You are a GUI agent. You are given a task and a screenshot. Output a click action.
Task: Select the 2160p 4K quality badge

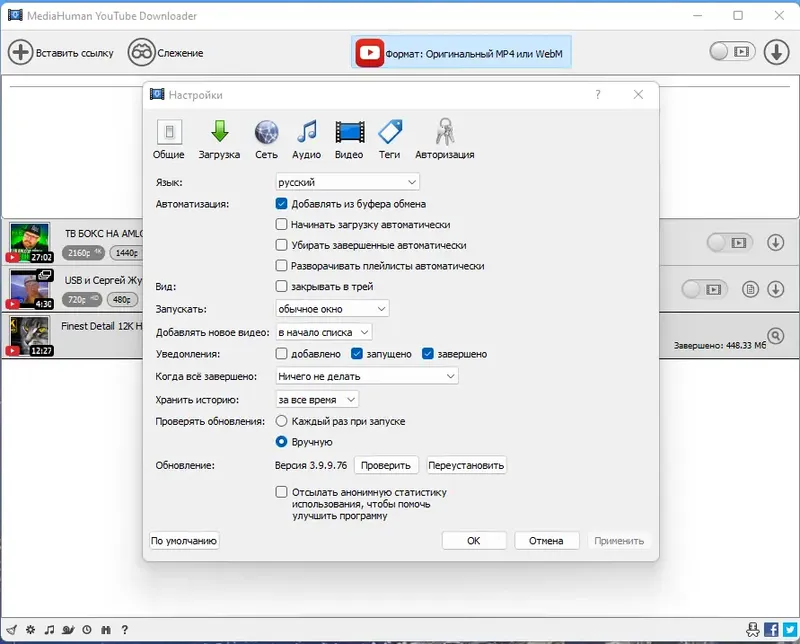[x=83, y=253]
